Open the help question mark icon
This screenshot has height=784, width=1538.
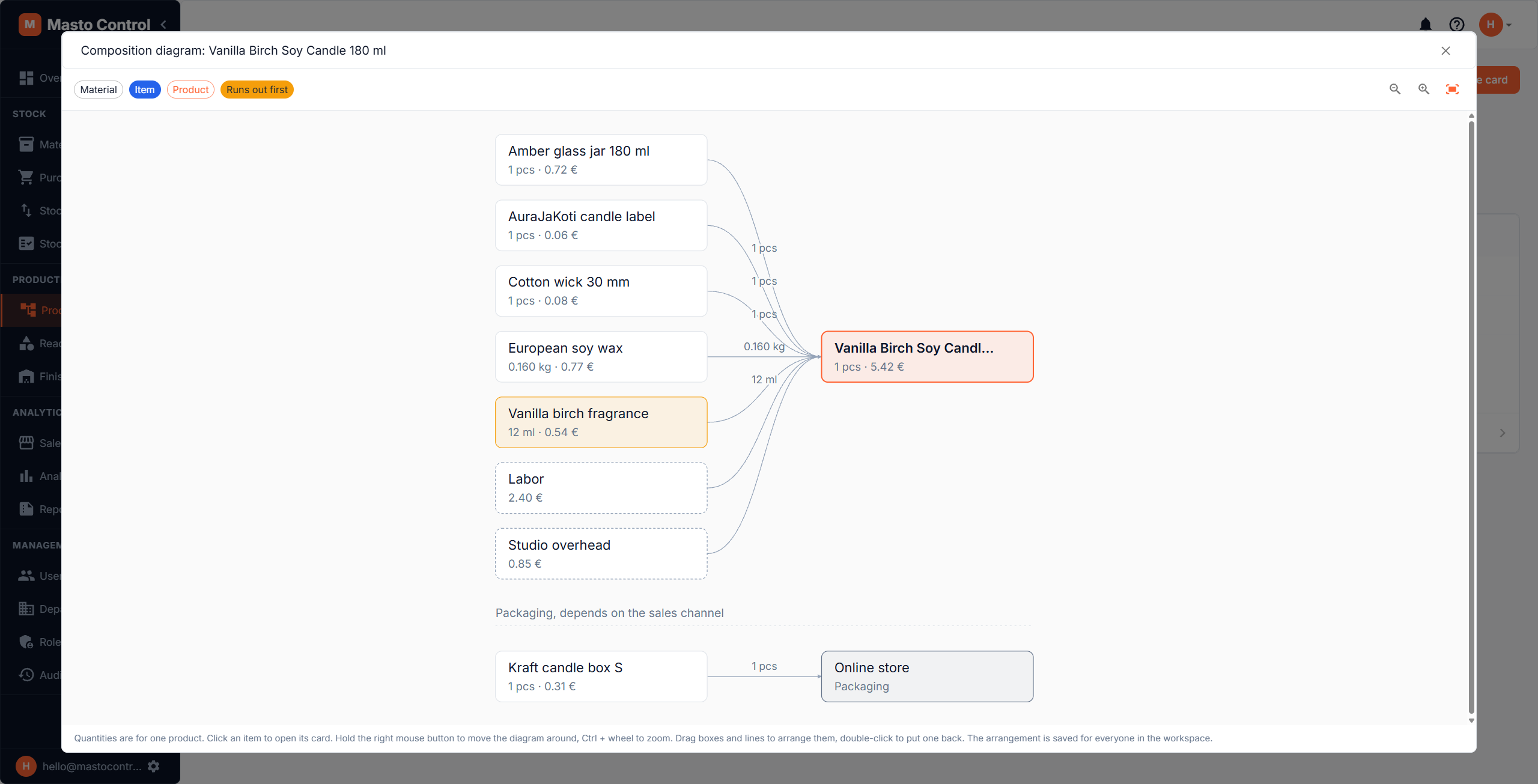click(1456, 25)
